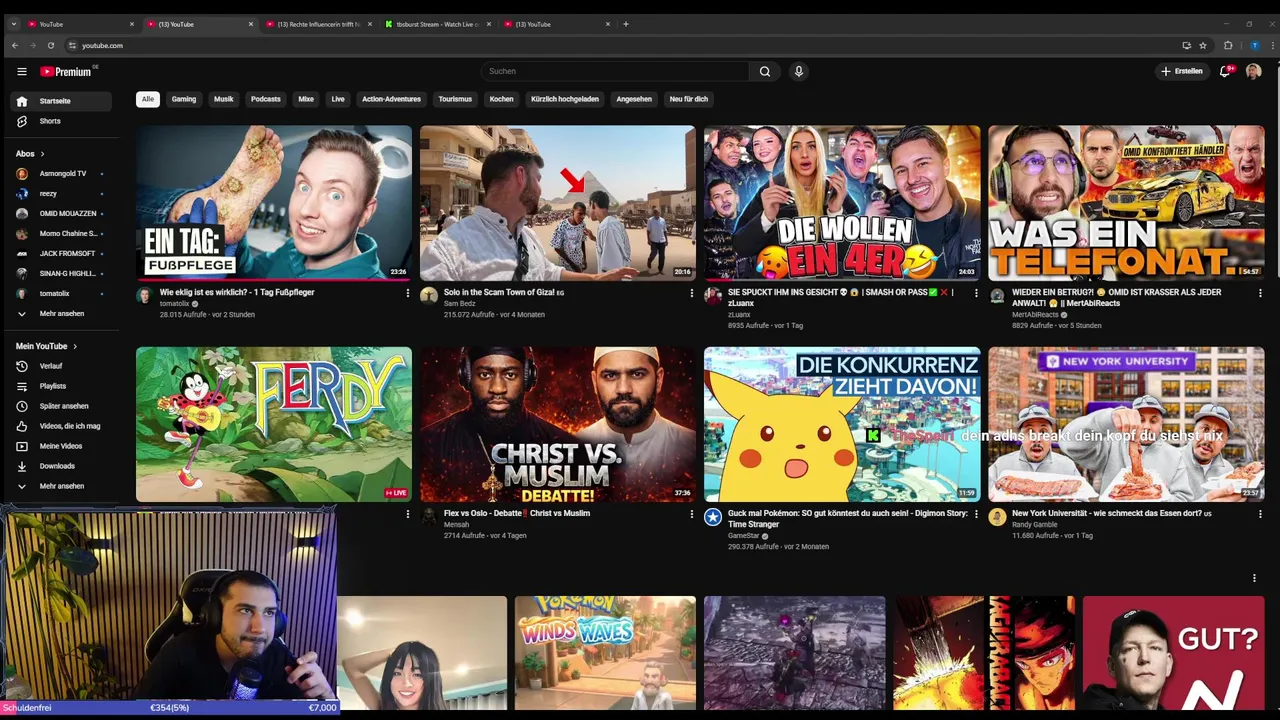Screen dimensions: 1280x720
Task: Select the Action-Adventures filter chip
Action: [391, 99]
